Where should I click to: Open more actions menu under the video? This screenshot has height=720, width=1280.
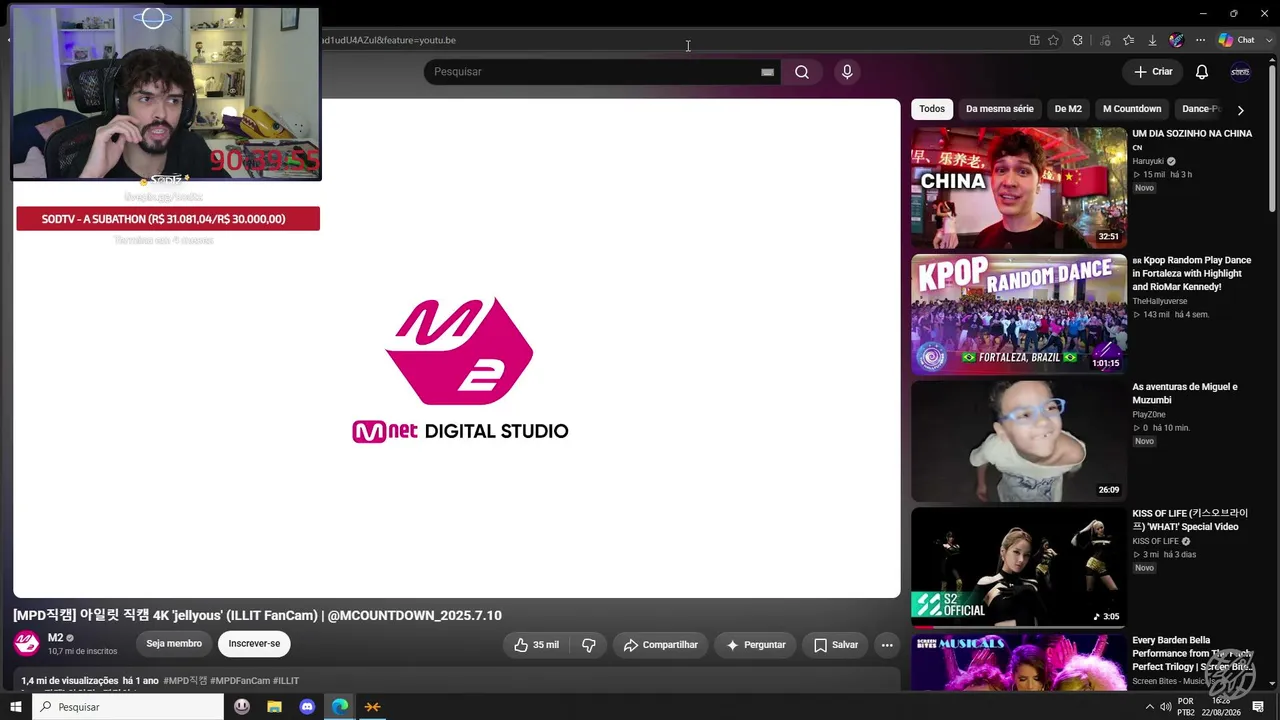pos(887,645)
